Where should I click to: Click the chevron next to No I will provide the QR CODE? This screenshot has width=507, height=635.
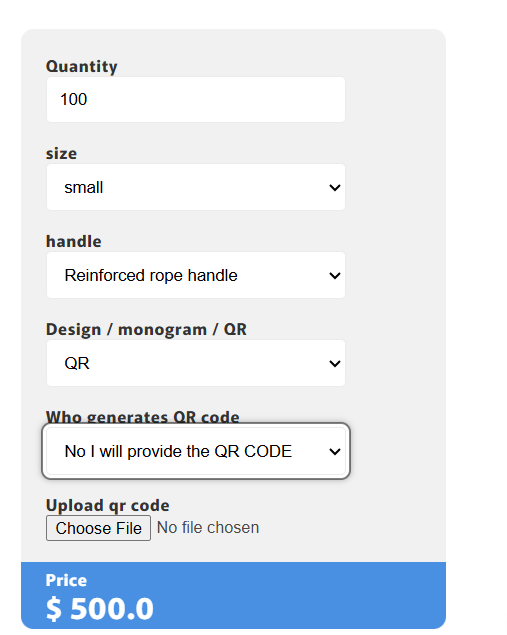pos(334,452)
